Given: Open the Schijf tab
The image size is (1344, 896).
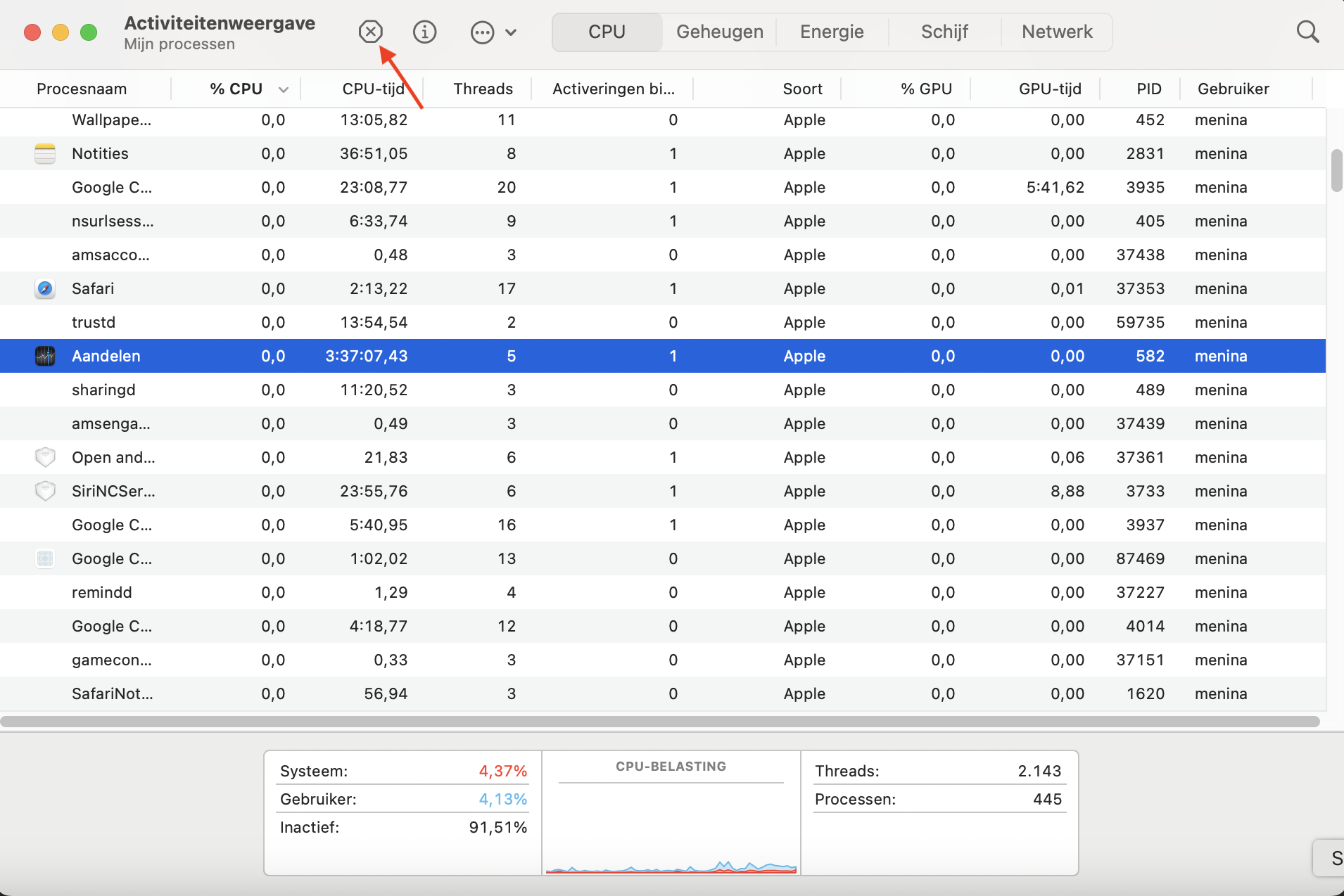Looking at the screenshot, I should pos(944,32).
